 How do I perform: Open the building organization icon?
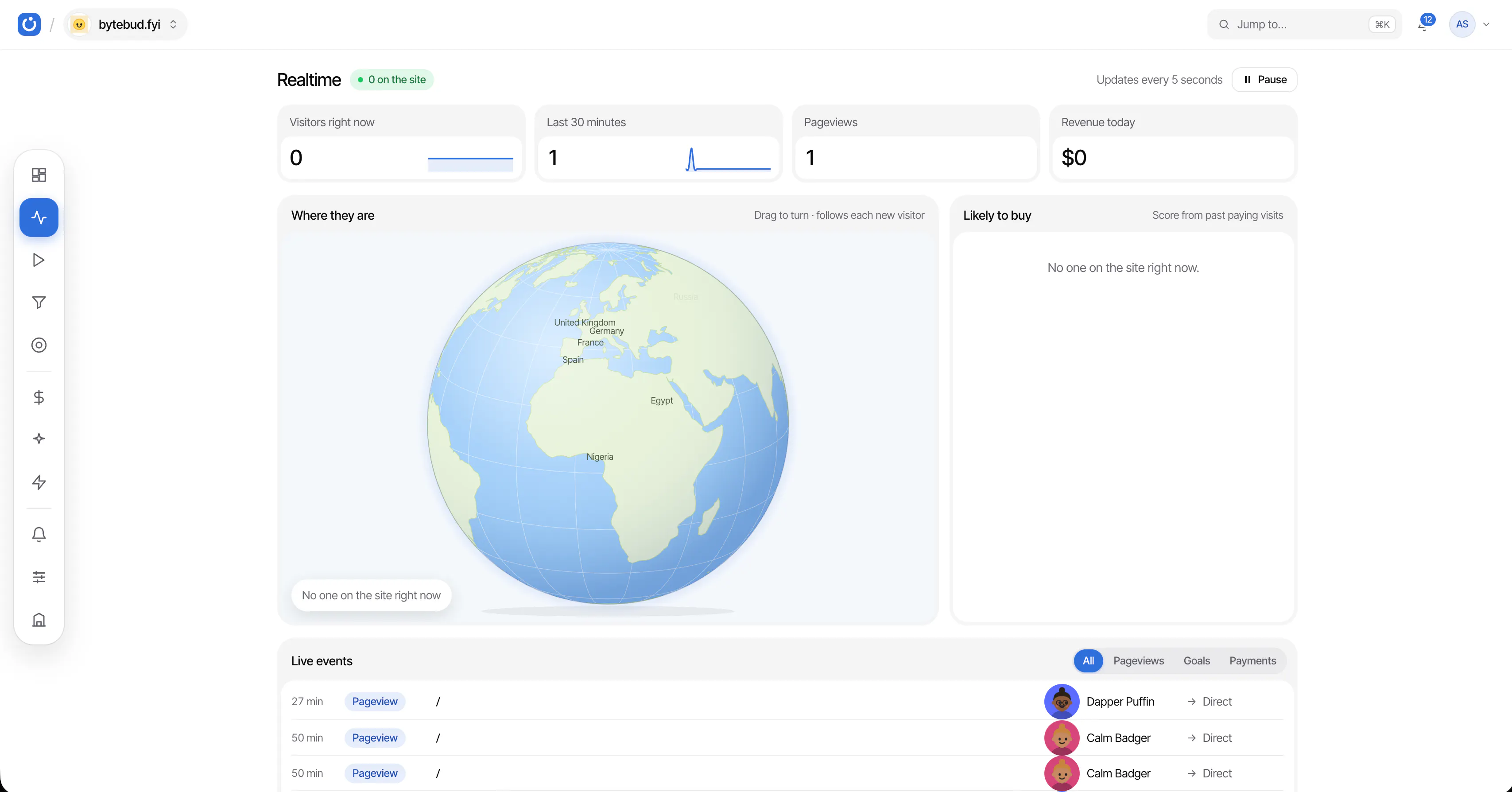39,620
